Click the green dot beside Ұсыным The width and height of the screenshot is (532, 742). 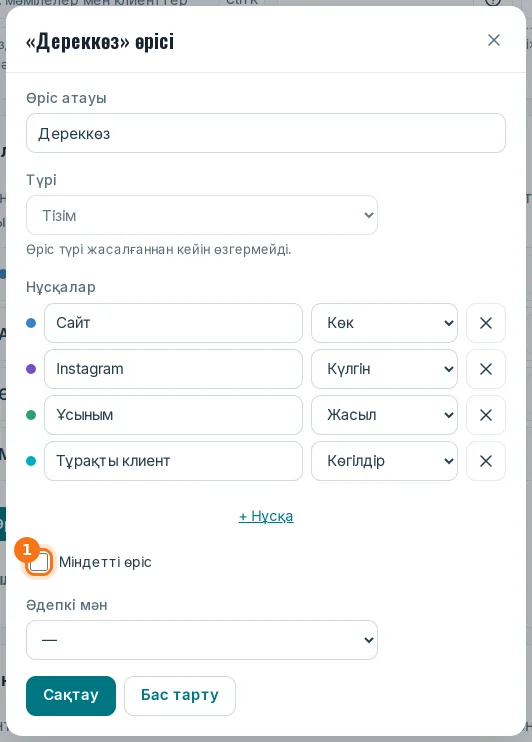(x=31, y=415)
